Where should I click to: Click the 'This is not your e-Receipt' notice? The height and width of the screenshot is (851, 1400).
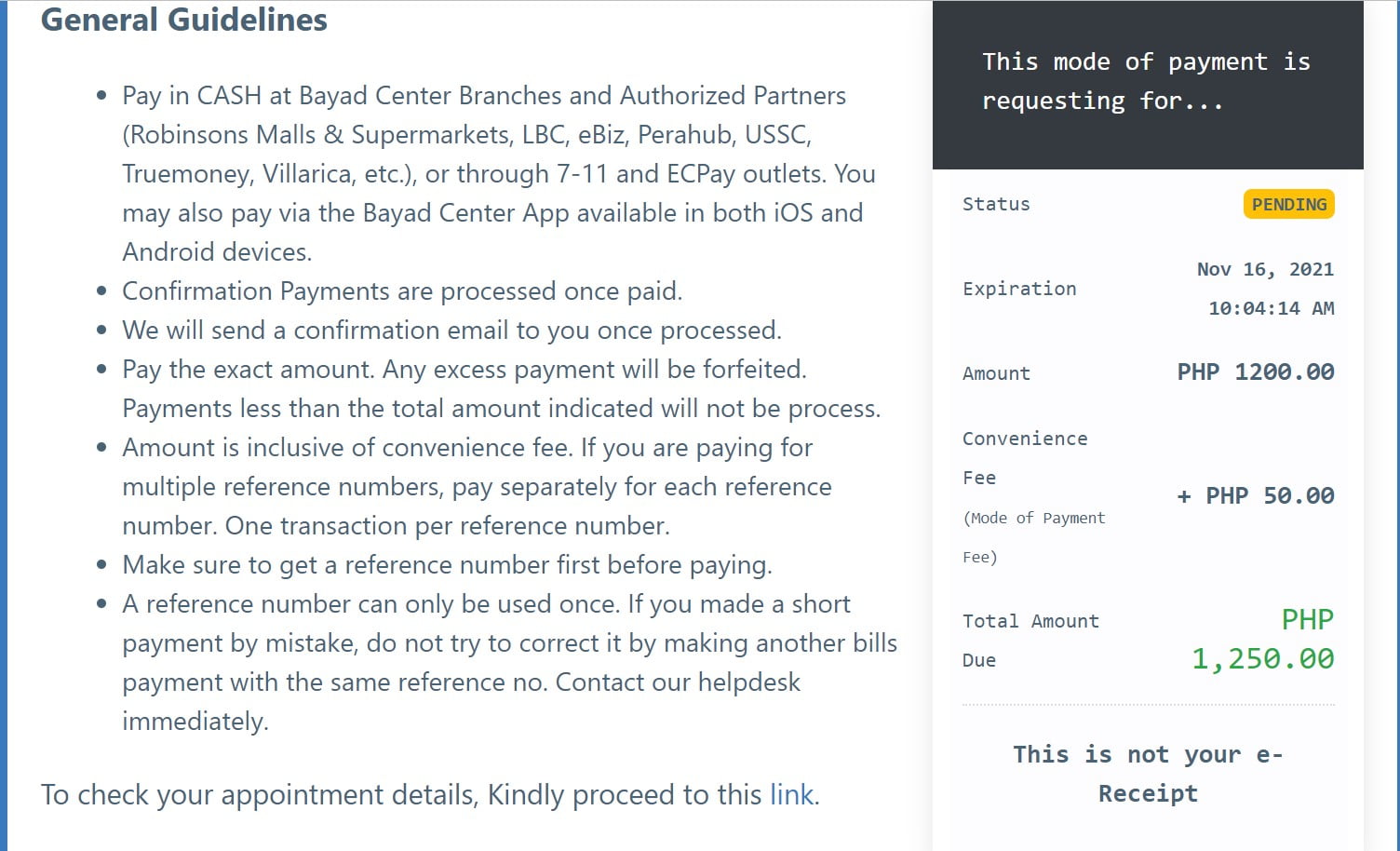[x=1148, y=774]
